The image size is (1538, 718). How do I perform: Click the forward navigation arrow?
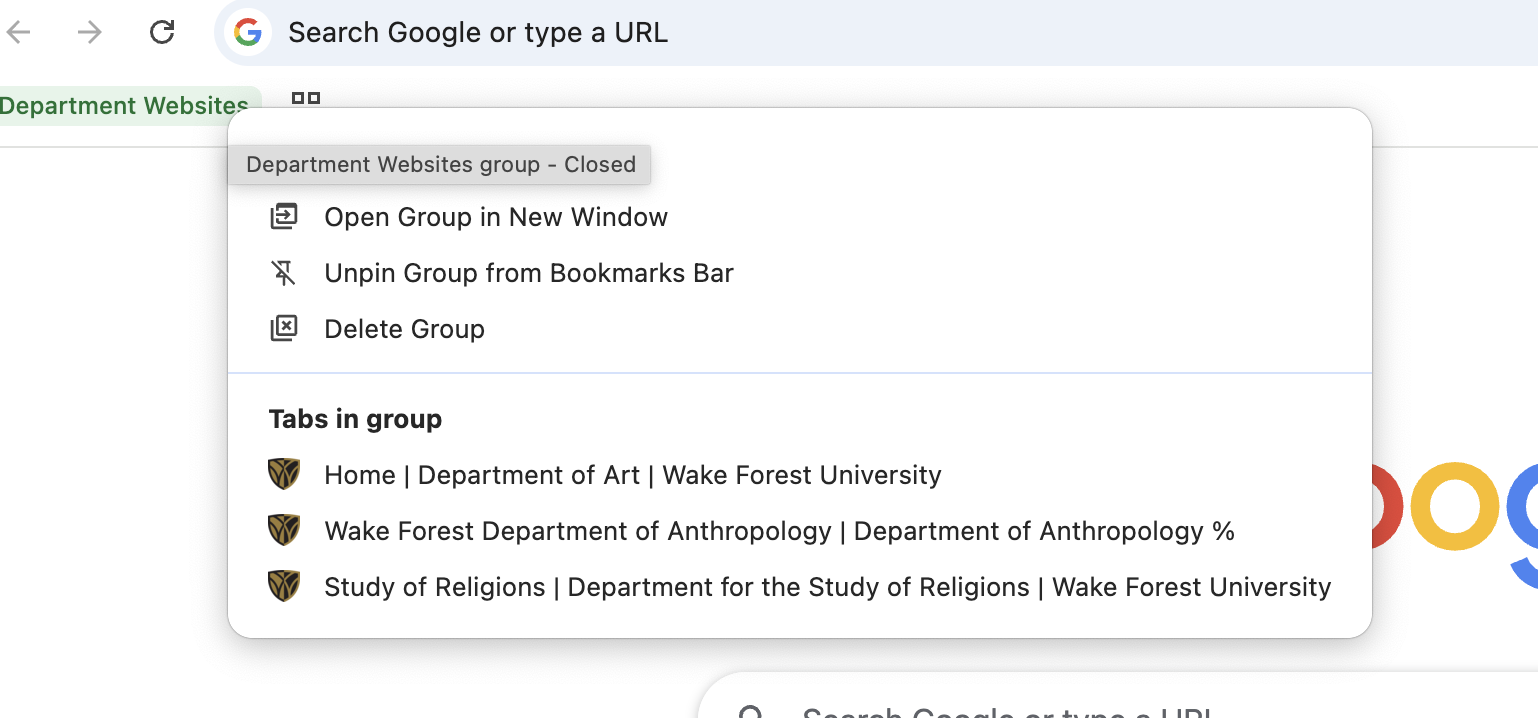coord(88,31)
